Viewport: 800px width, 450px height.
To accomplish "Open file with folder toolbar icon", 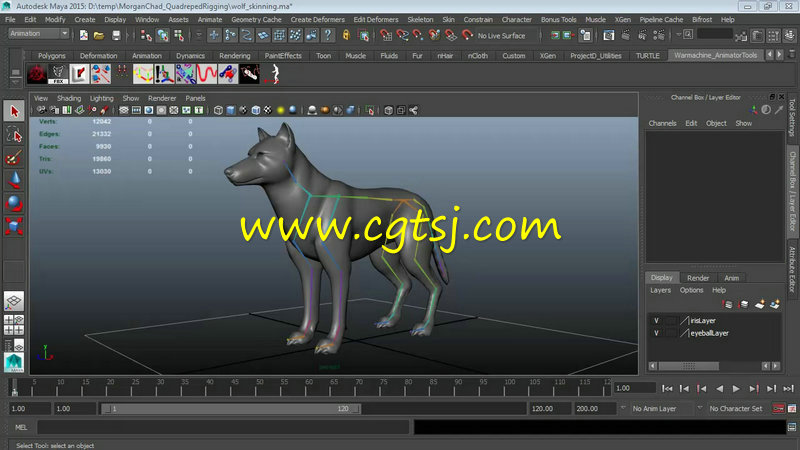I will (99, 35).
